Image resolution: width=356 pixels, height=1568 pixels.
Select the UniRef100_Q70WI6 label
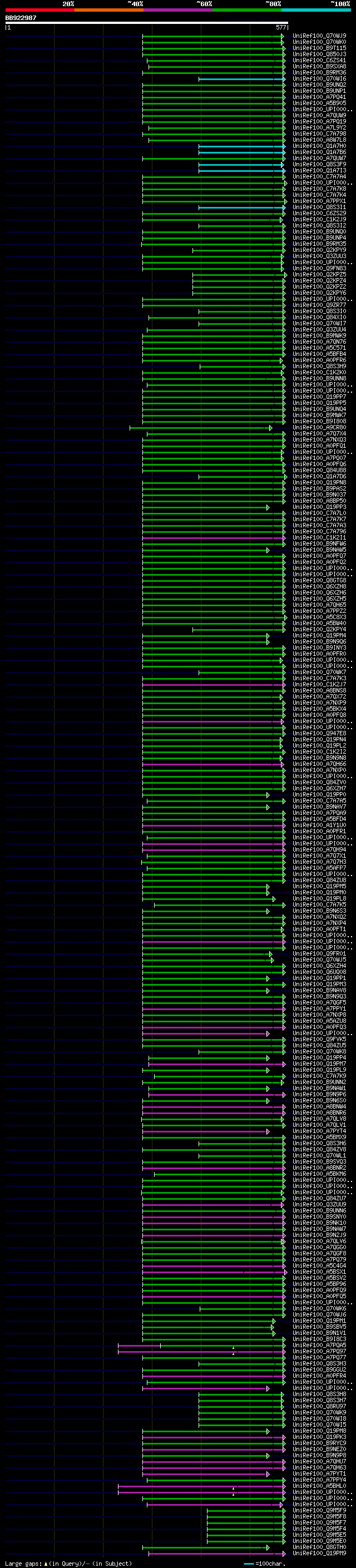[x=319, y=78]
